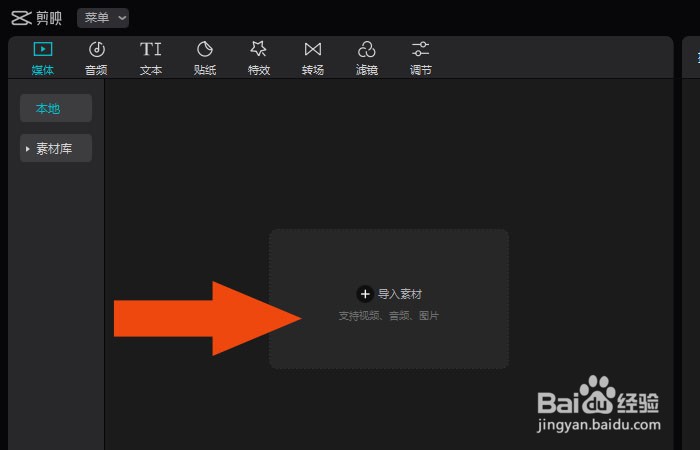Open the 调节 (Adjust) tab
The height and width of the screenshot is (450, 700).
coord(421,58)
